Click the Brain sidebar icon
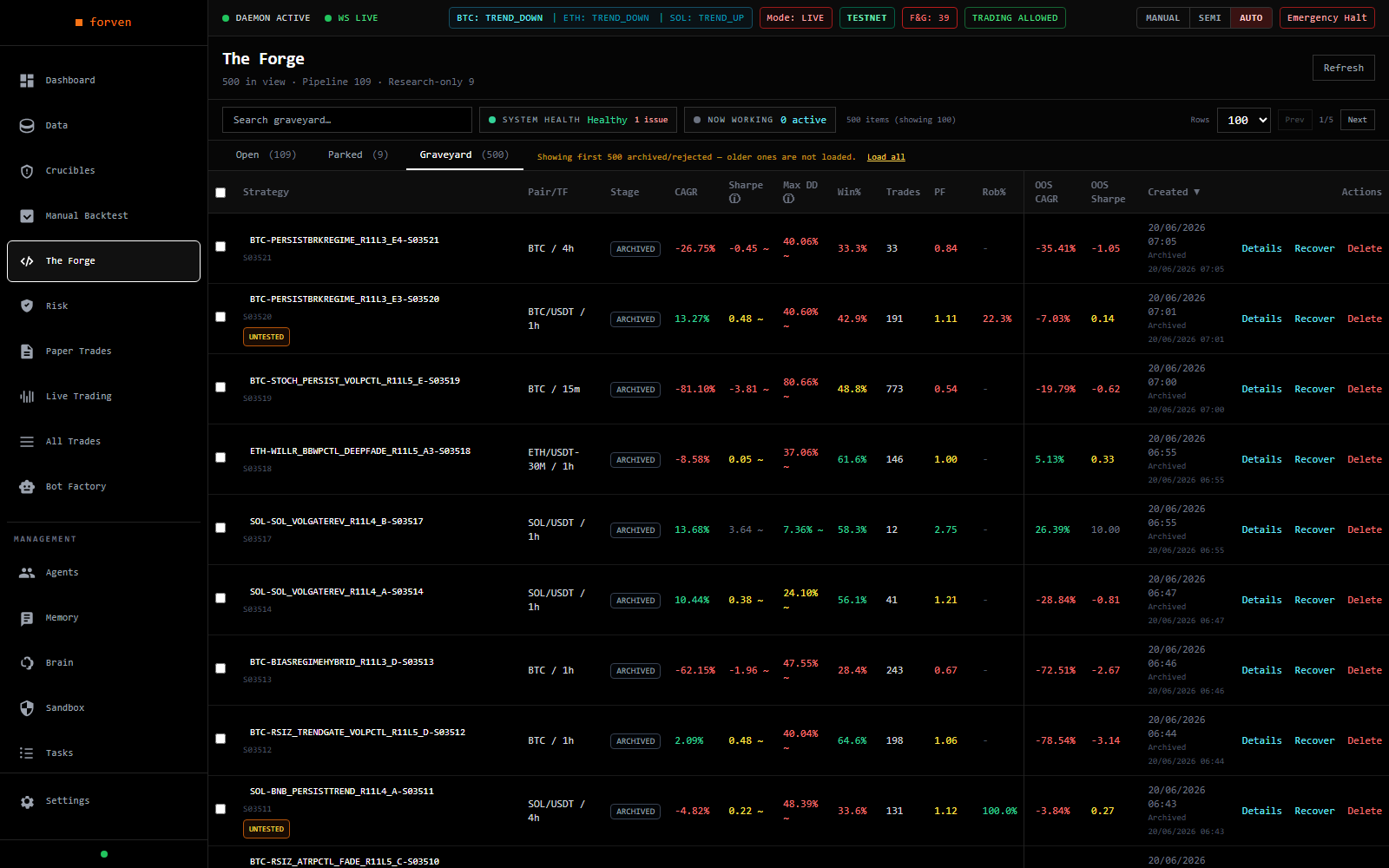This screenshot has width=1389, height=868. point(27,663)
